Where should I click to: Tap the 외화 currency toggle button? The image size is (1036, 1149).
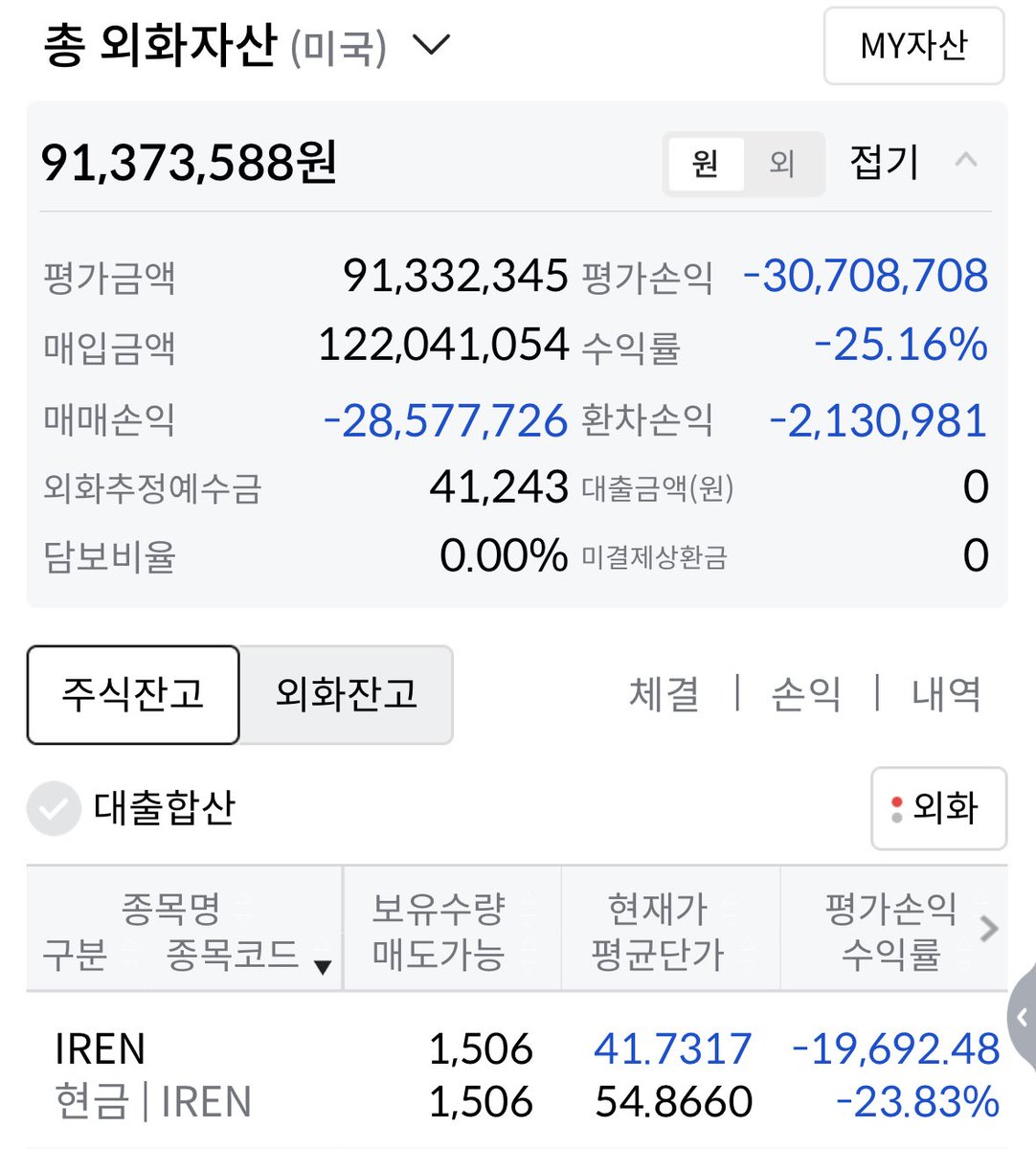pos(938,808)
